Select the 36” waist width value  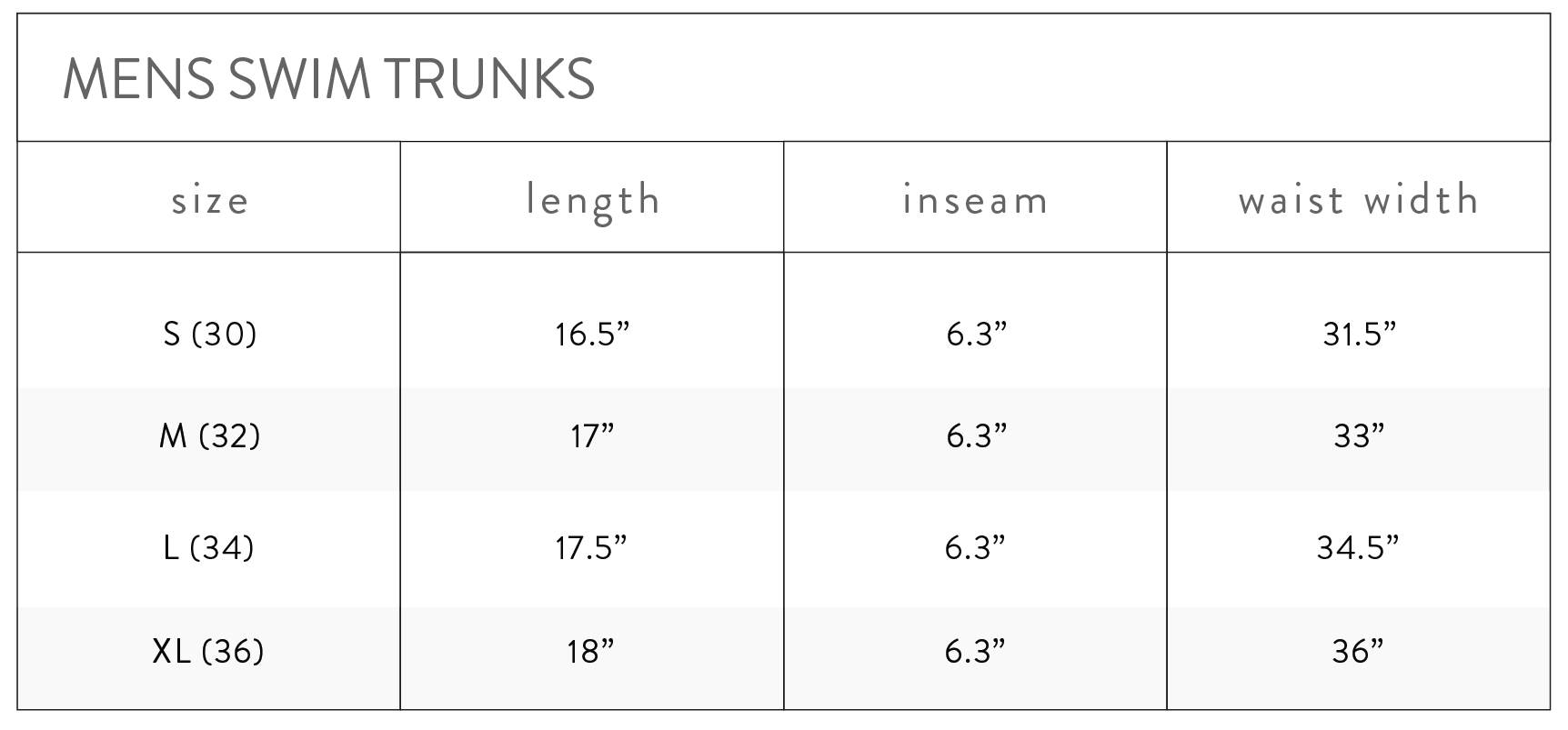(1359, 651)
